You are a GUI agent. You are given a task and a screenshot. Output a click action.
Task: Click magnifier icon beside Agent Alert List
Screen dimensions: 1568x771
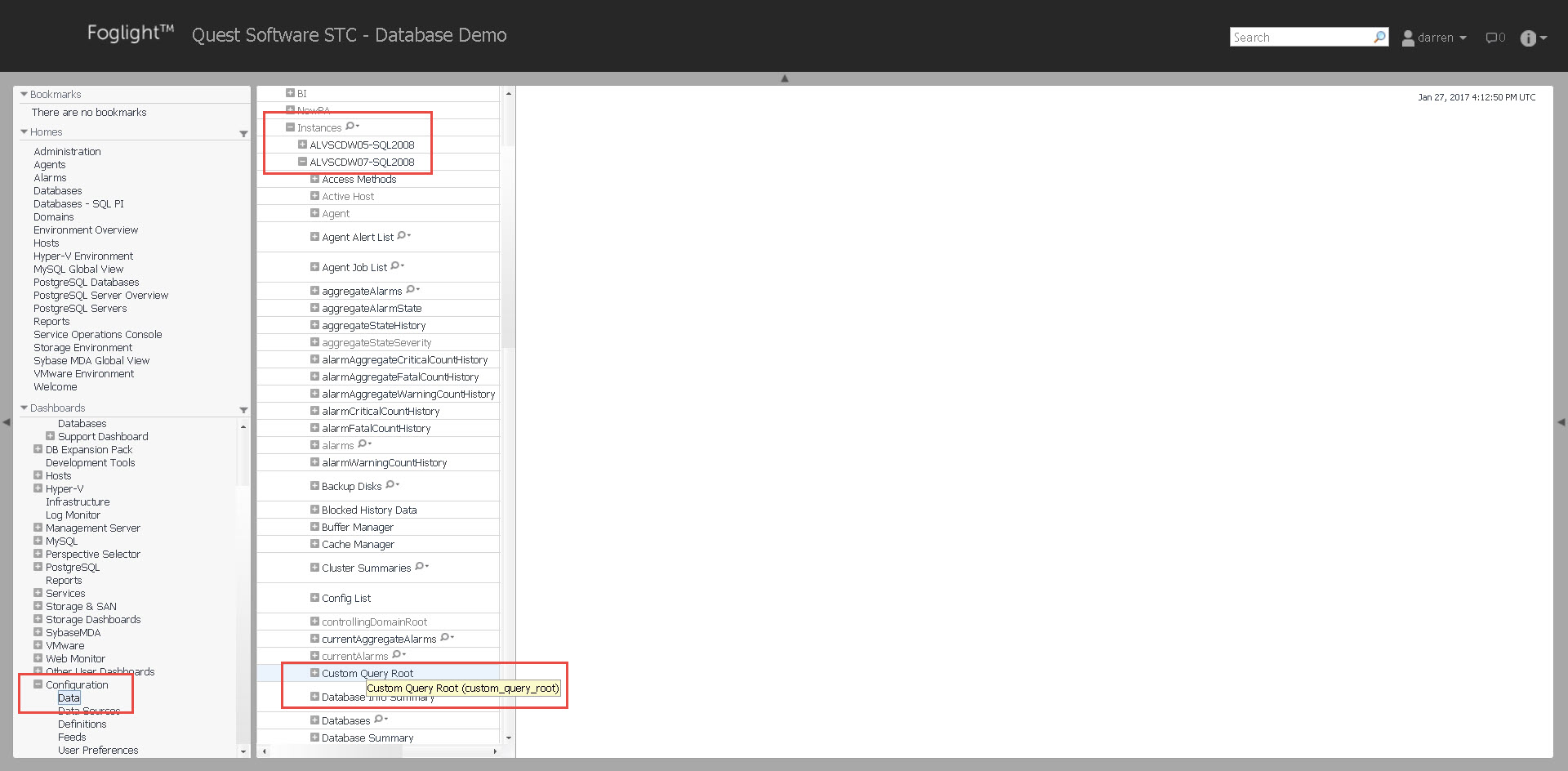pos(403,236)
